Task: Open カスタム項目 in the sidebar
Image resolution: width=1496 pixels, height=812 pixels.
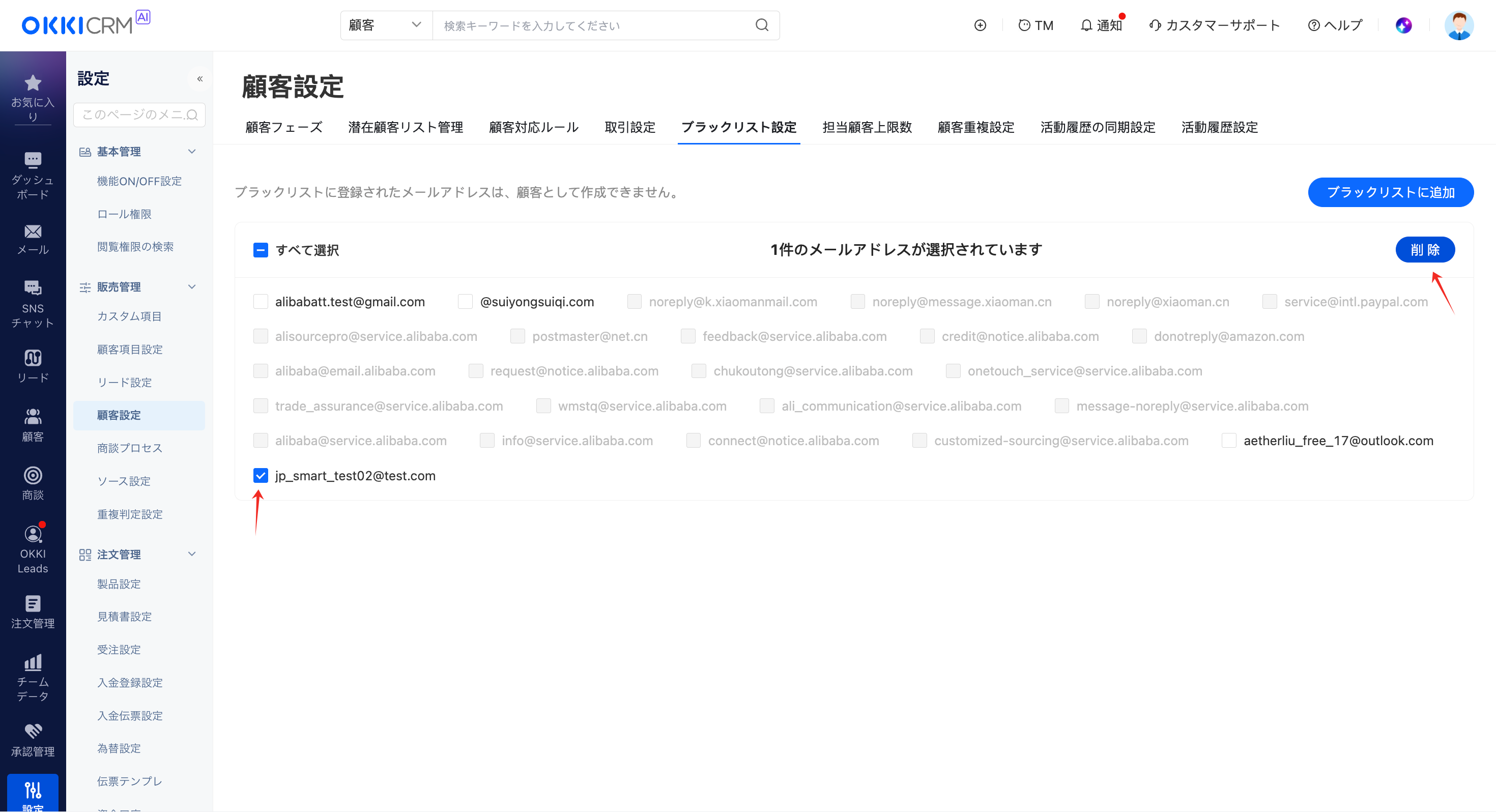Action: click(129, 316)
